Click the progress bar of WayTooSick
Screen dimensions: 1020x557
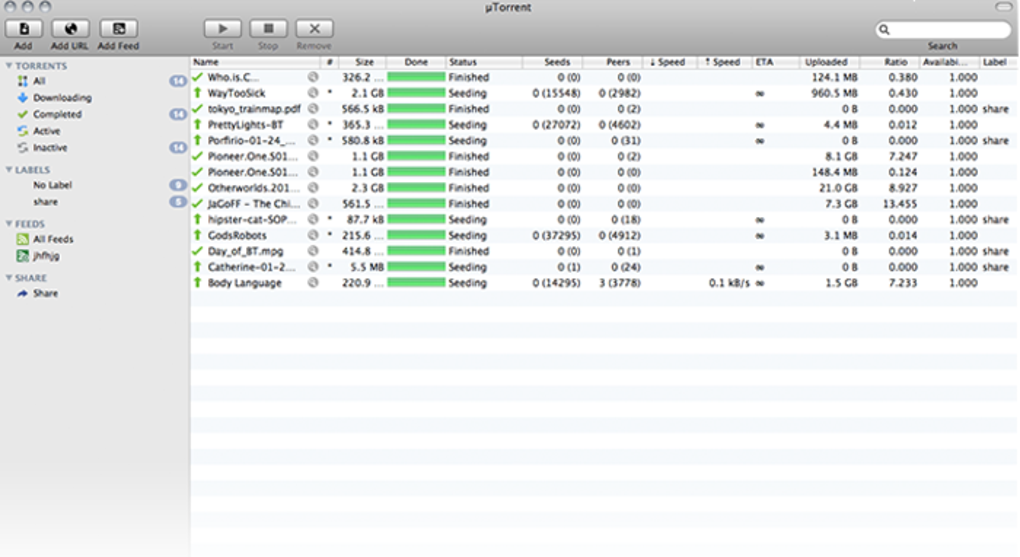tap(416, 93)
